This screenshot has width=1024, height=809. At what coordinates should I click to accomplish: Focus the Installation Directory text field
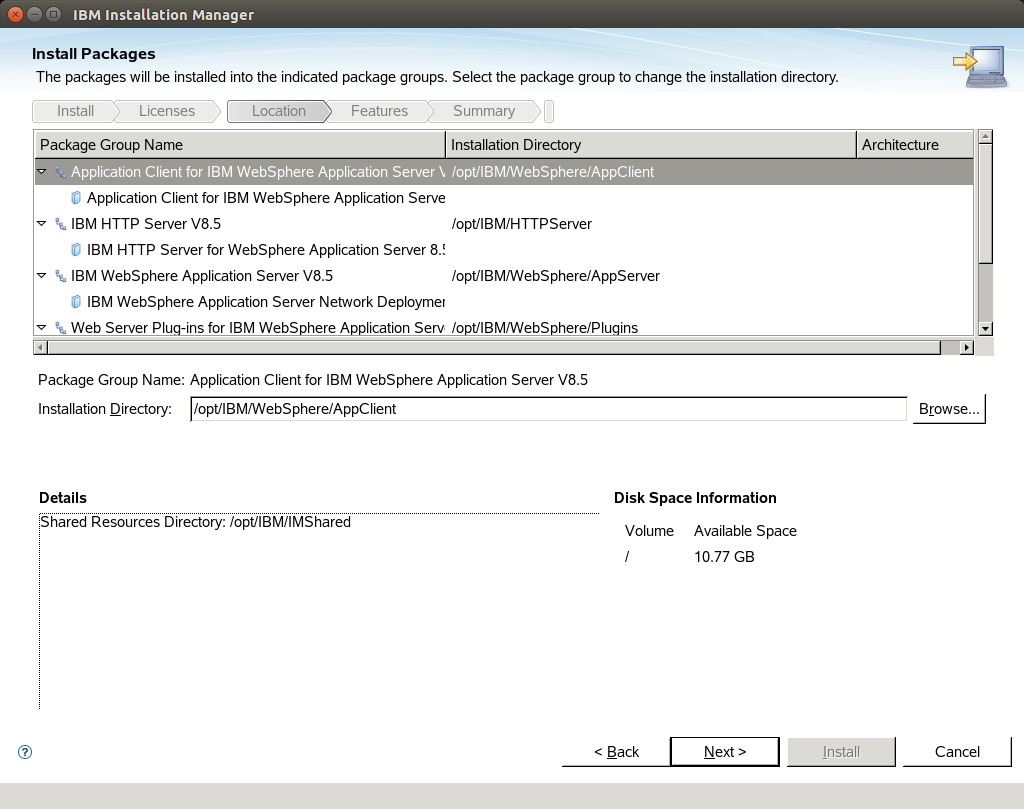(x=549, y=409)
